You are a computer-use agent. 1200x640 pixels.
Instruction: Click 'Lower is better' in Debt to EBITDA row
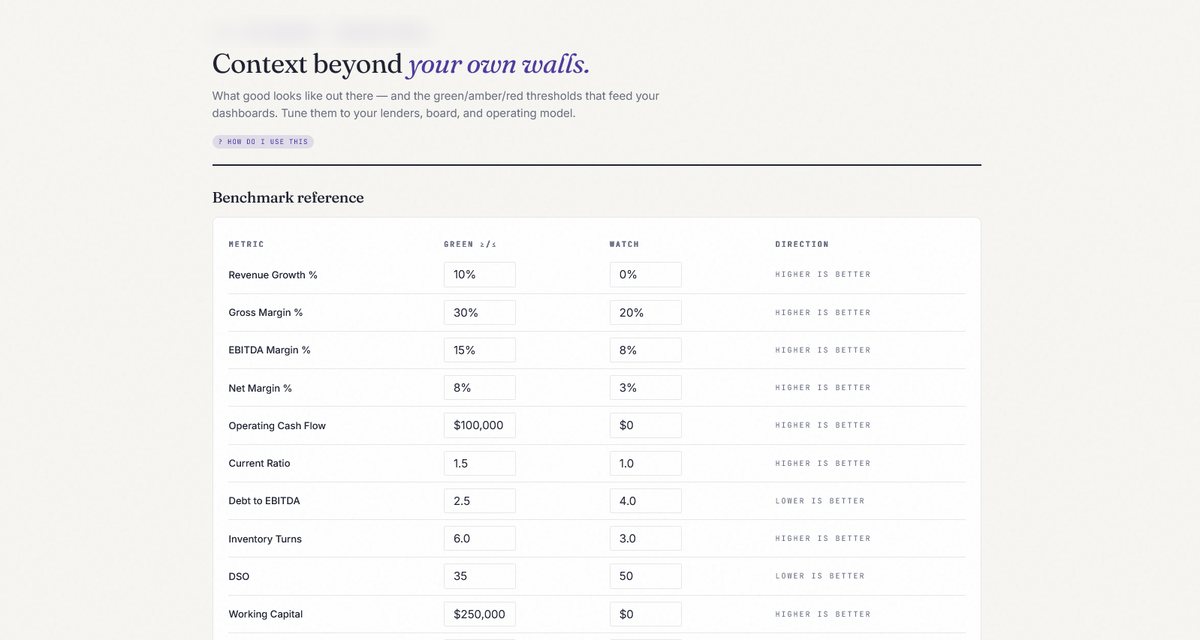point(820,501)
